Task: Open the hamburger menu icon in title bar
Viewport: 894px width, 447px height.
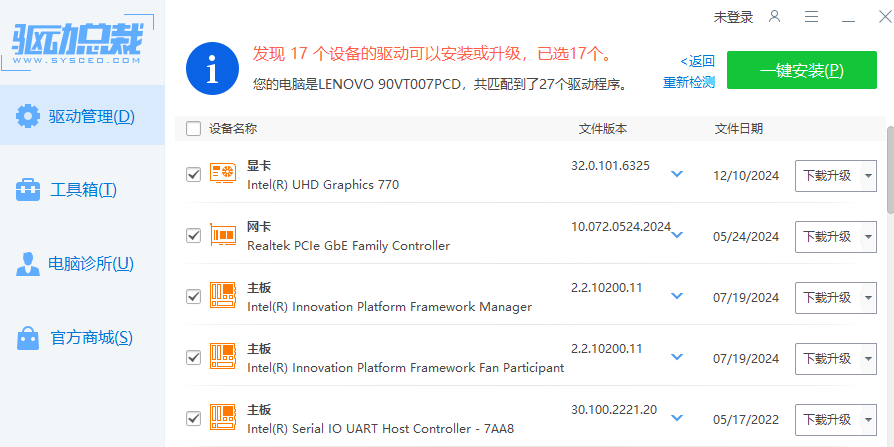Action: (x=811, y=17)
